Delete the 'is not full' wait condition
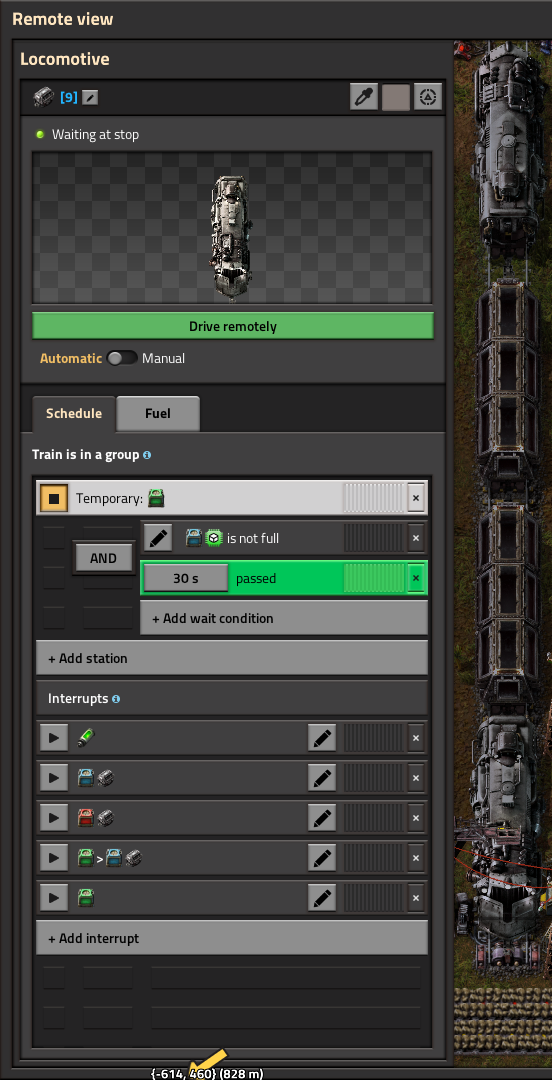This screenshot has height=1080, width=552. (416, 538)
